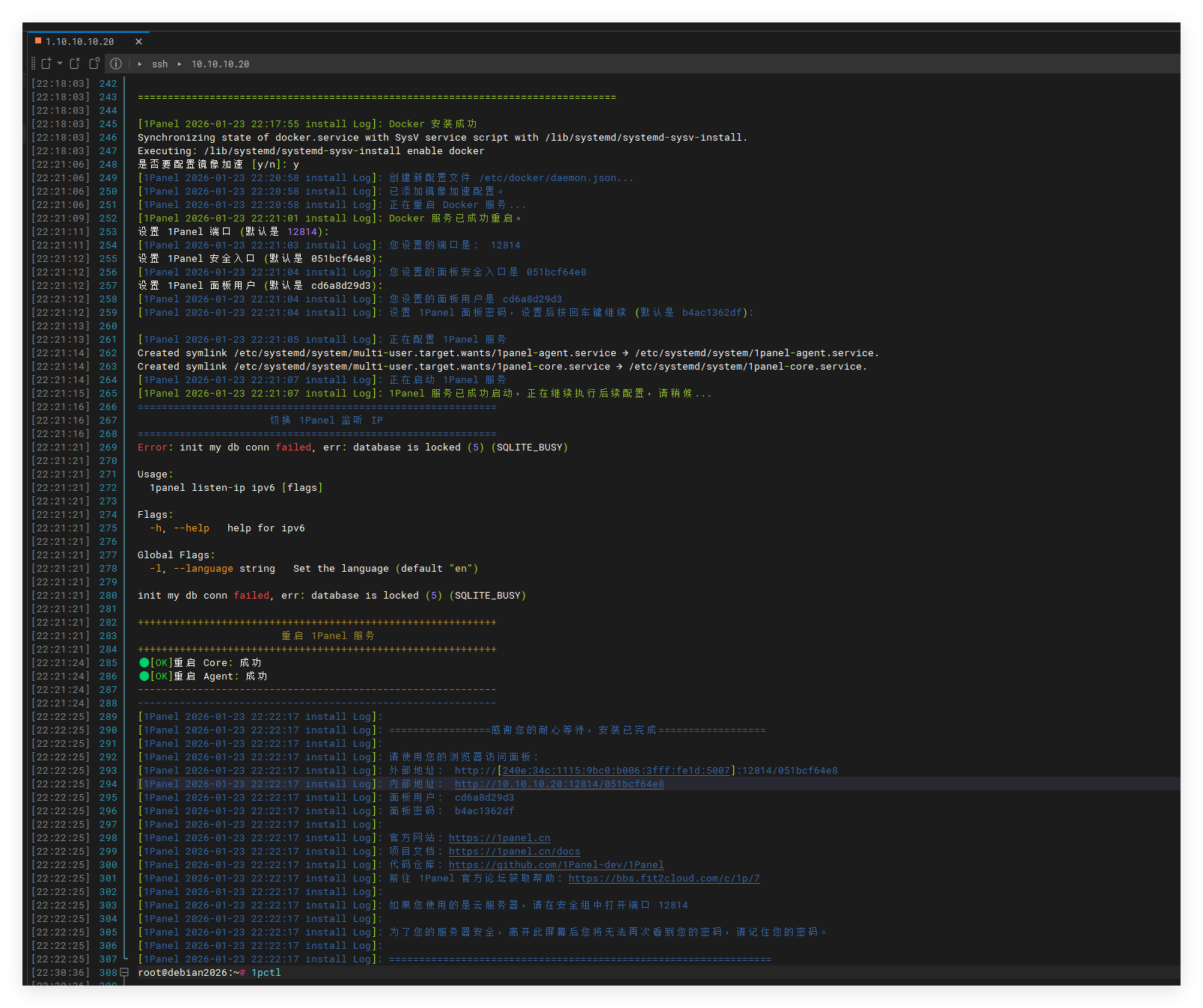Image resolution: width=1203 pixels, height=1008 pixels.
Task: Click the new terminal session icon
Action: point(46,64)
